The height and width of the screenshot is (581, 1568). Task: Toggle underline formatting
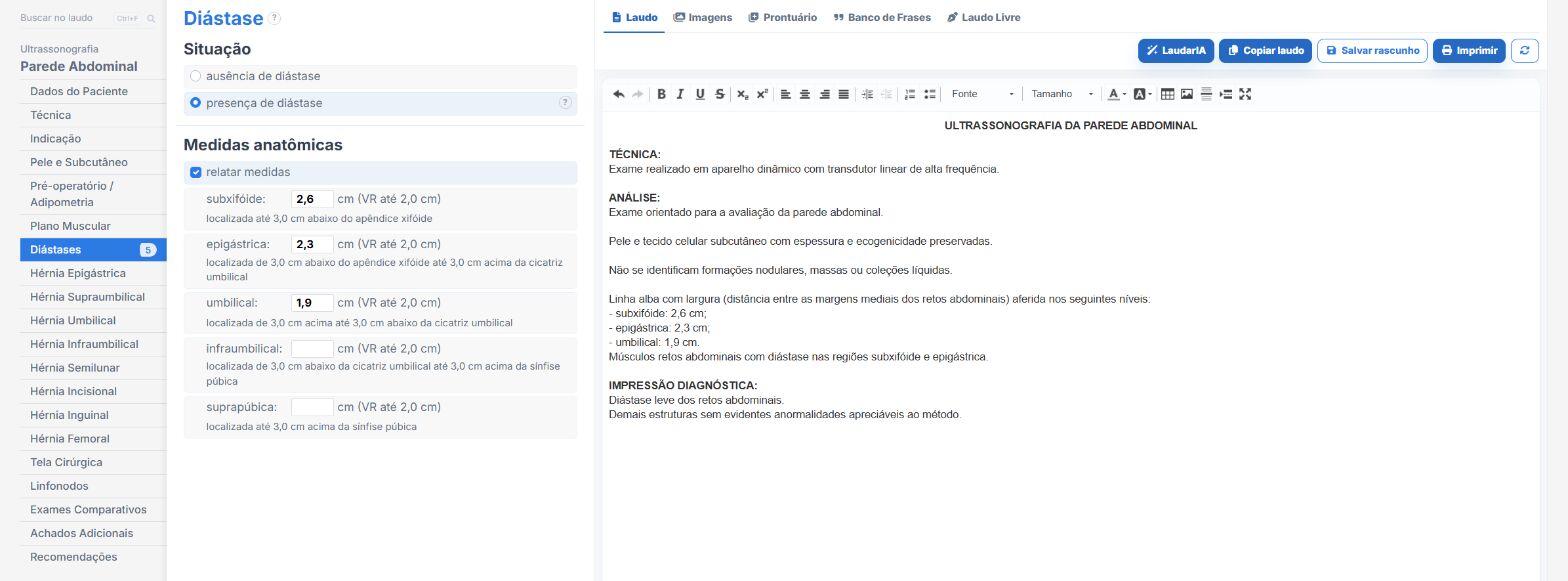tap(700, 94)
